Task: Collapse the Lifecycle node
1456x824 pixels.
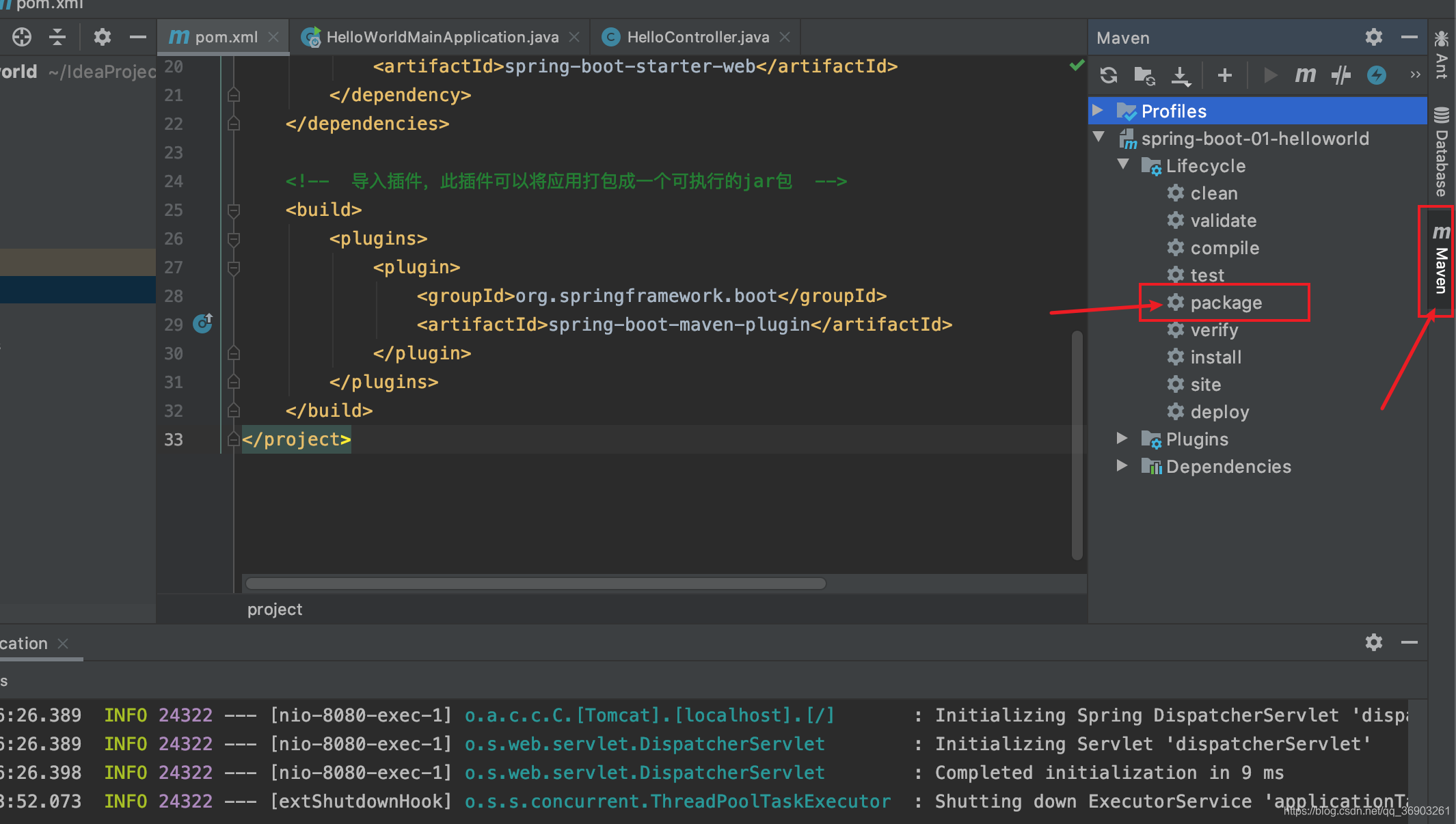Action: (1123, 164)
